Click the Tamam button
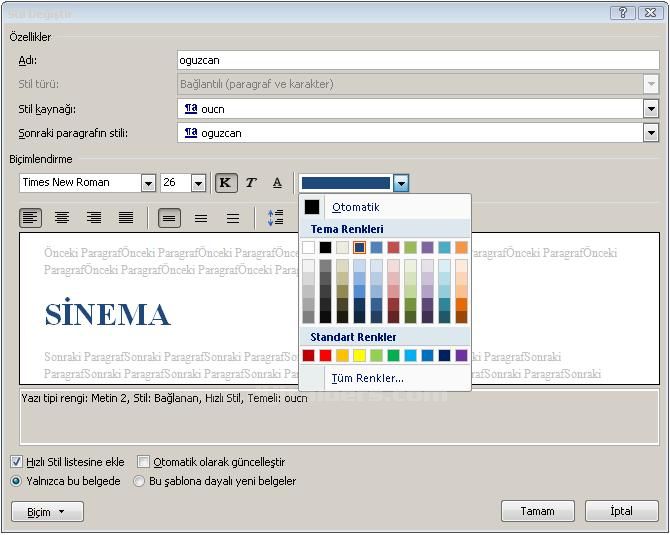Screen dimensions: 670x535 tap(537, 511)
